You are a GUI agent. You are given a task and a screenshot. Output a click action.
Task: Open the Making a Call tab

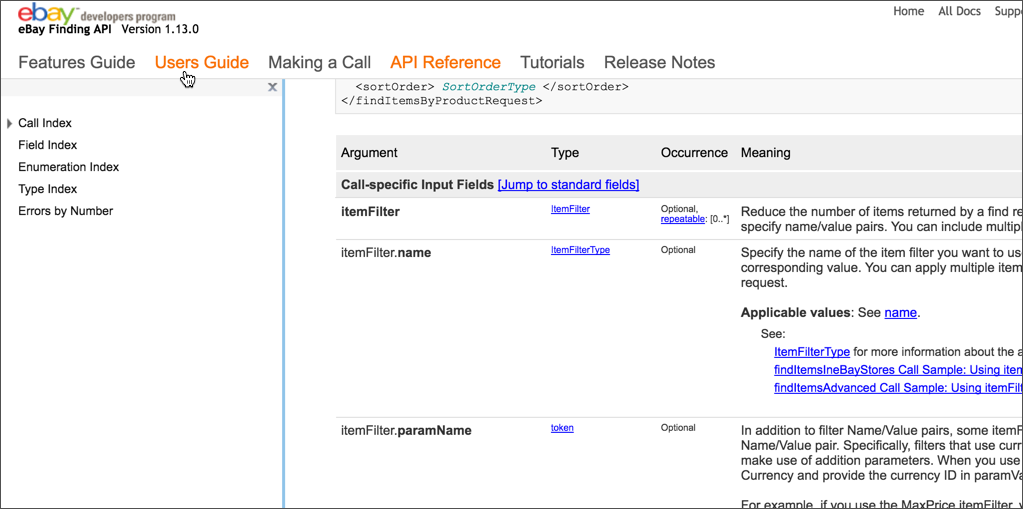[319, 62]
